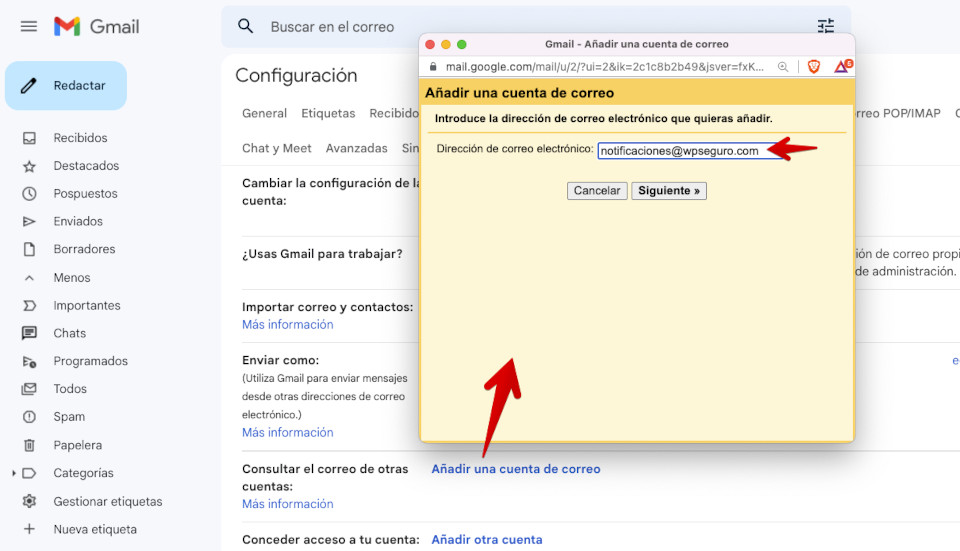Click the Gmail logo
Image resolution: width=960 pixels, height=551 pixels.
pos(97,26)
